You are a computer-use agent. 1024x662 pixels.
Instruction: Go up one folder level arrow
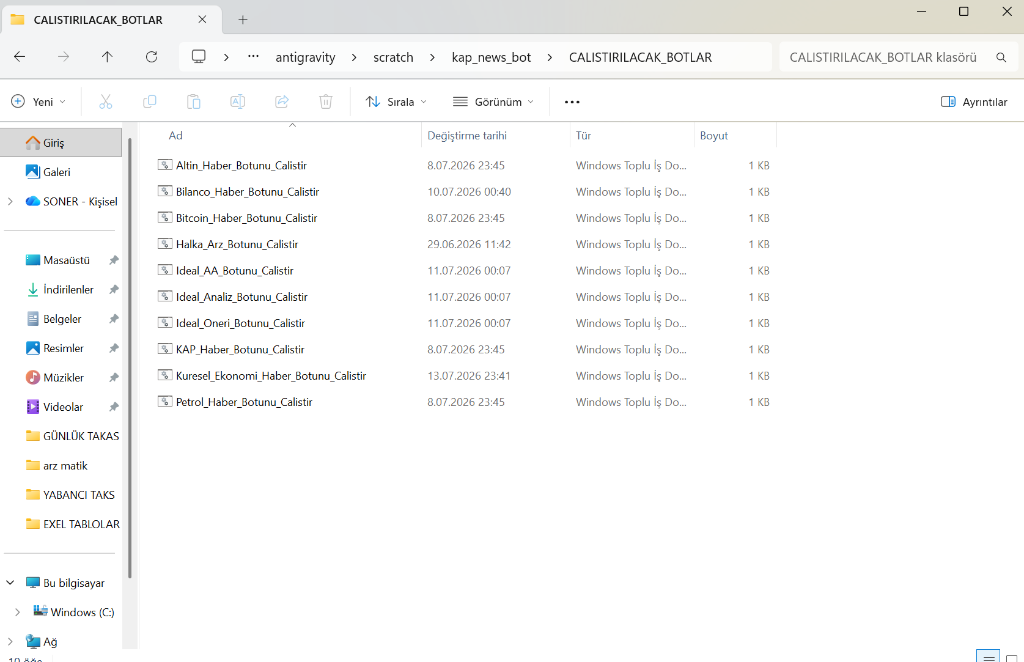[x=107, y=57]
